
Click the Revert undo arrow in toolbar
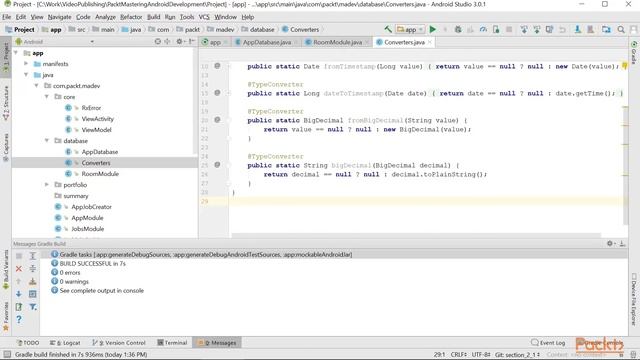tap(562, 29)
